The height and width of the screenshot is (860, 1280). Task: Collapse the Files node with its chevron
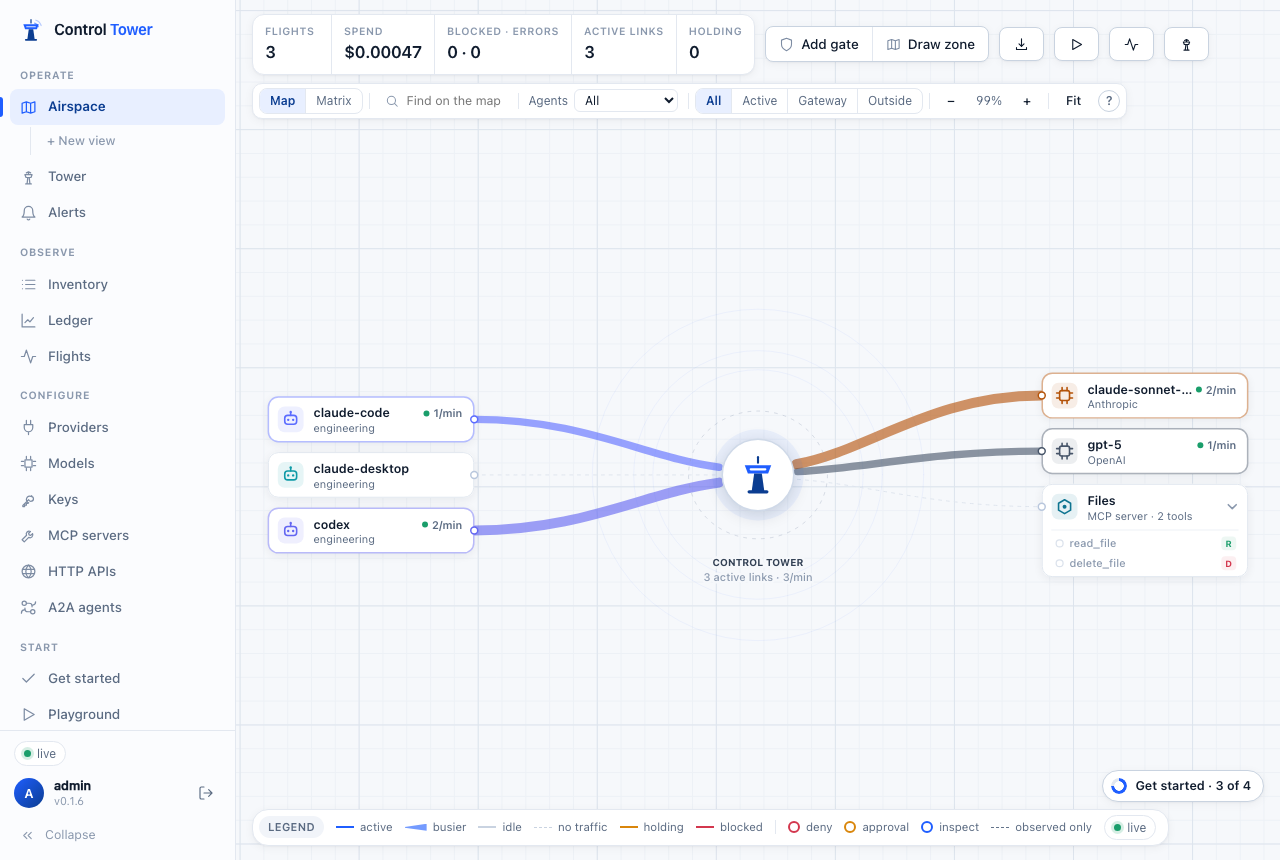point(1233,507)
